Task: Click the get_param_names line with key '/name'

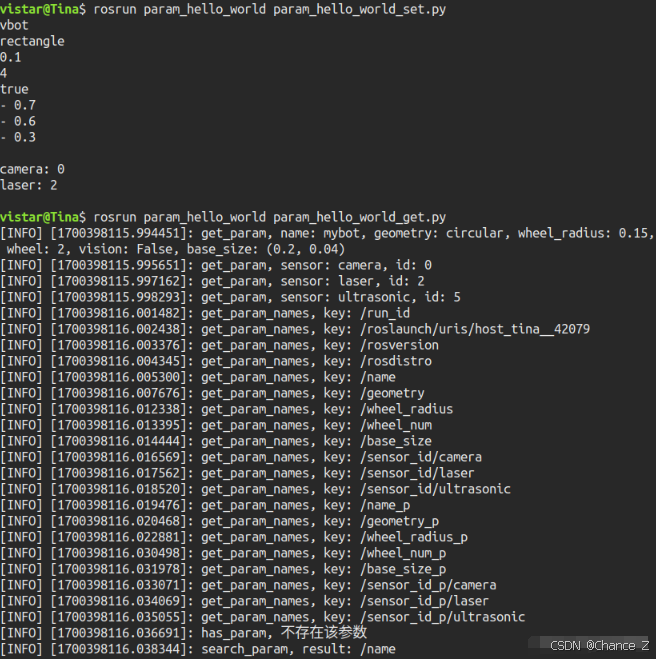Action: click(x=198, y=377)
